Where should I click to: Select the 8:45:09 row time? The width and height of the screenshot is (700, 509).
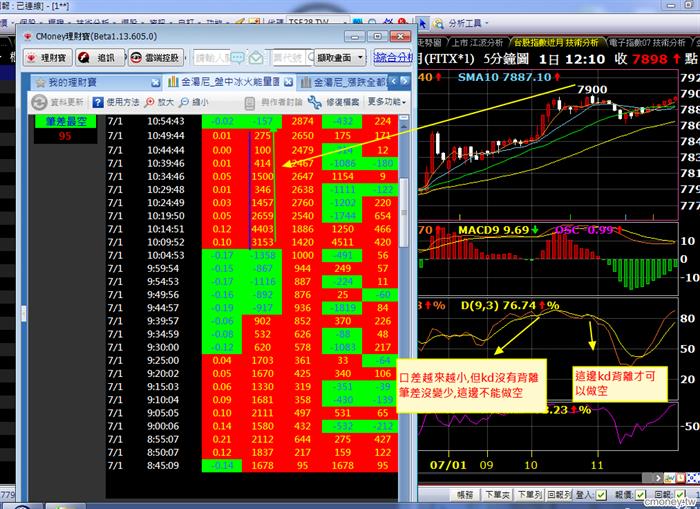point(163,465)
